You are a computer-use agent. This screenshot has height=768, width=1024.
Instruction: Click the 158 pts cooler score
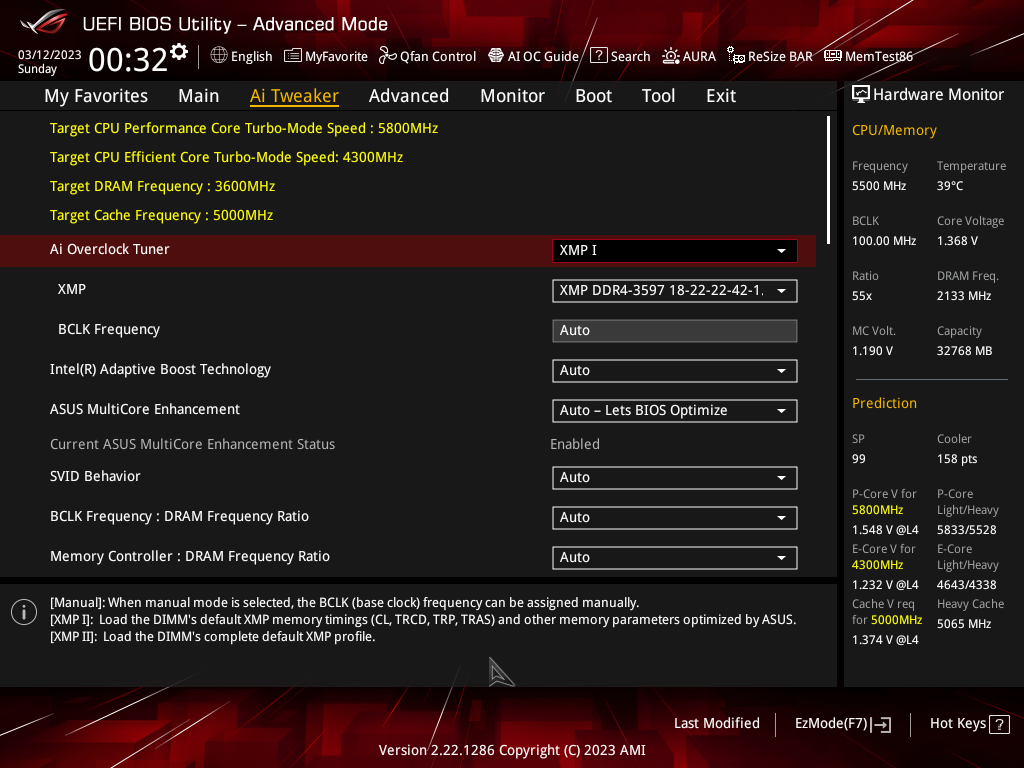pyautogui.click(x=957, y=459)
